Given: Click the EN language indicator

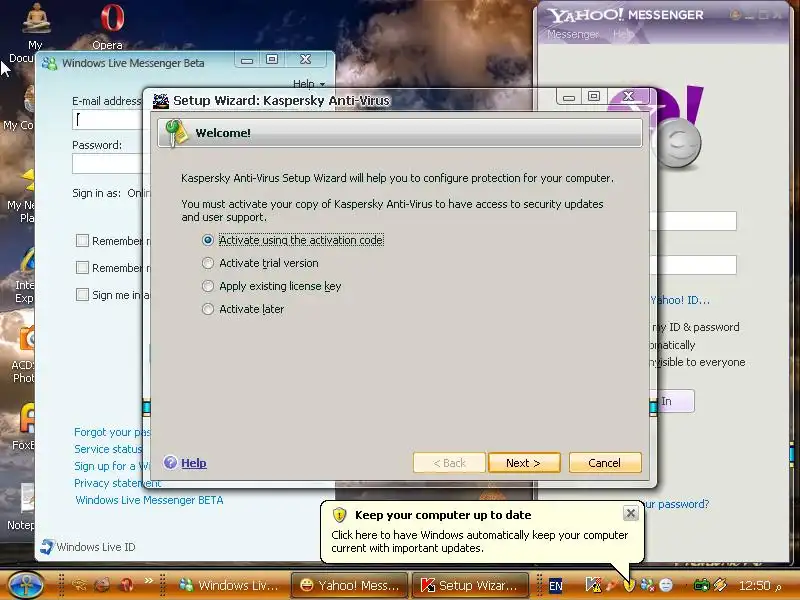Looking at the screenshot, I should (x=556, y=586).
